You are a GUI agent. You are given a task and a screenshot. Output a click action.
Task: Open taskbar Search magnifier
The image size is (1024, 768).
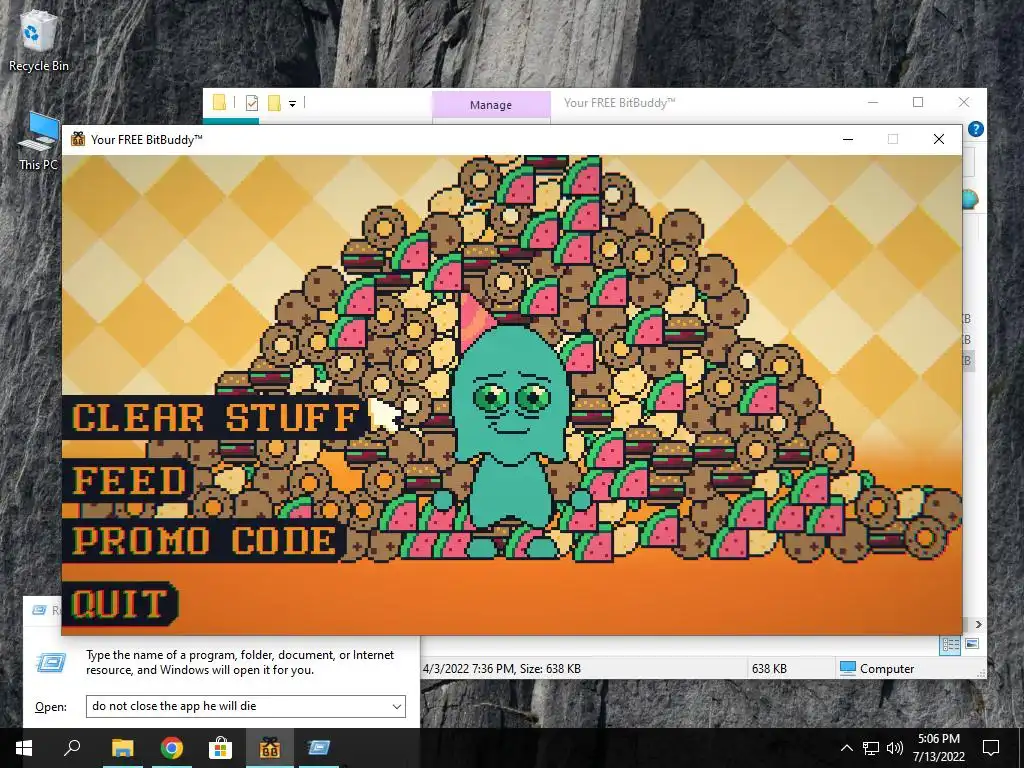click(72, 748)
